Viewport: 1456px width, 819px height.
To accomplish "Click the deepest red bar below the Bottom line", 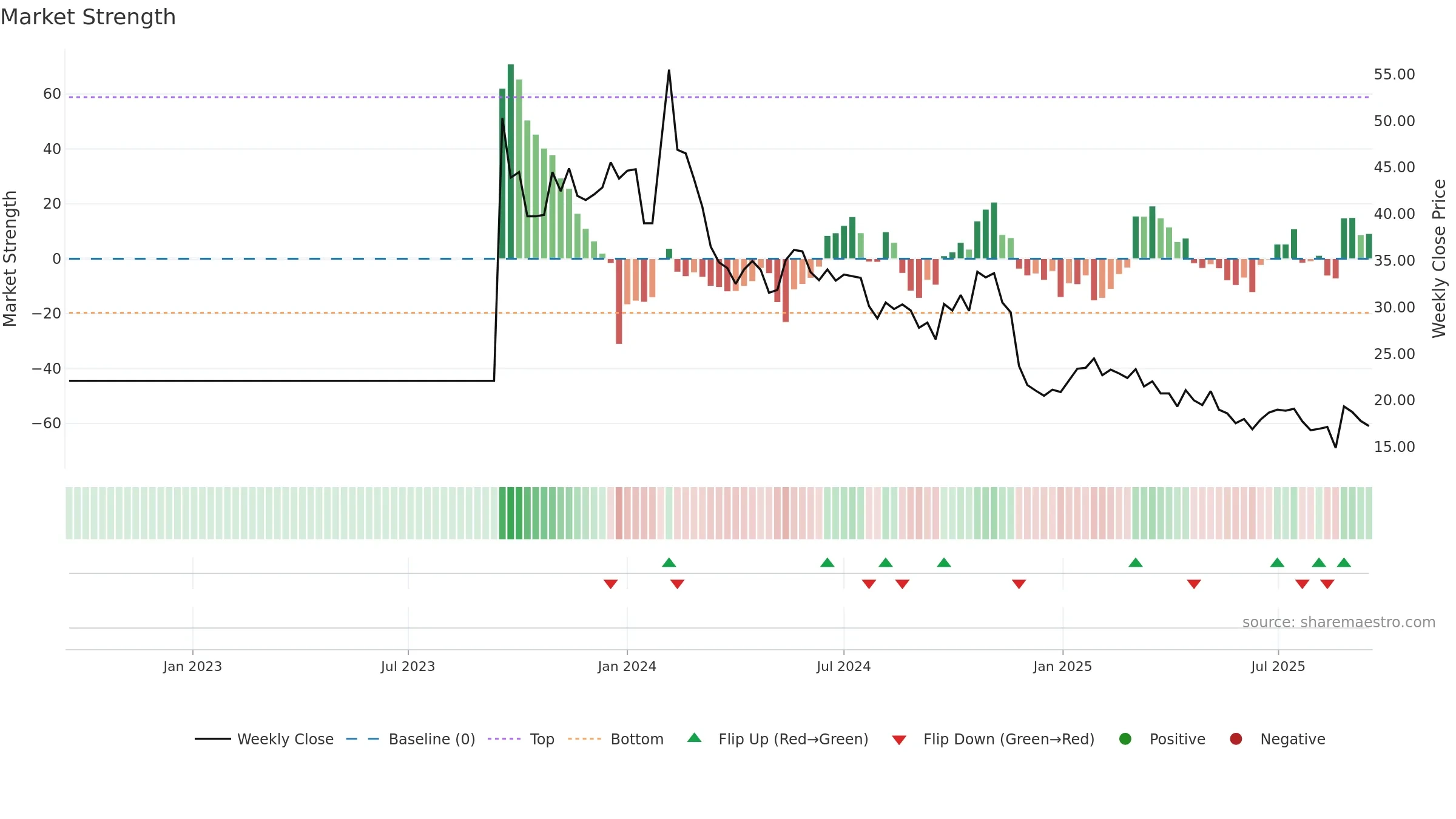I will pos(619,302).
